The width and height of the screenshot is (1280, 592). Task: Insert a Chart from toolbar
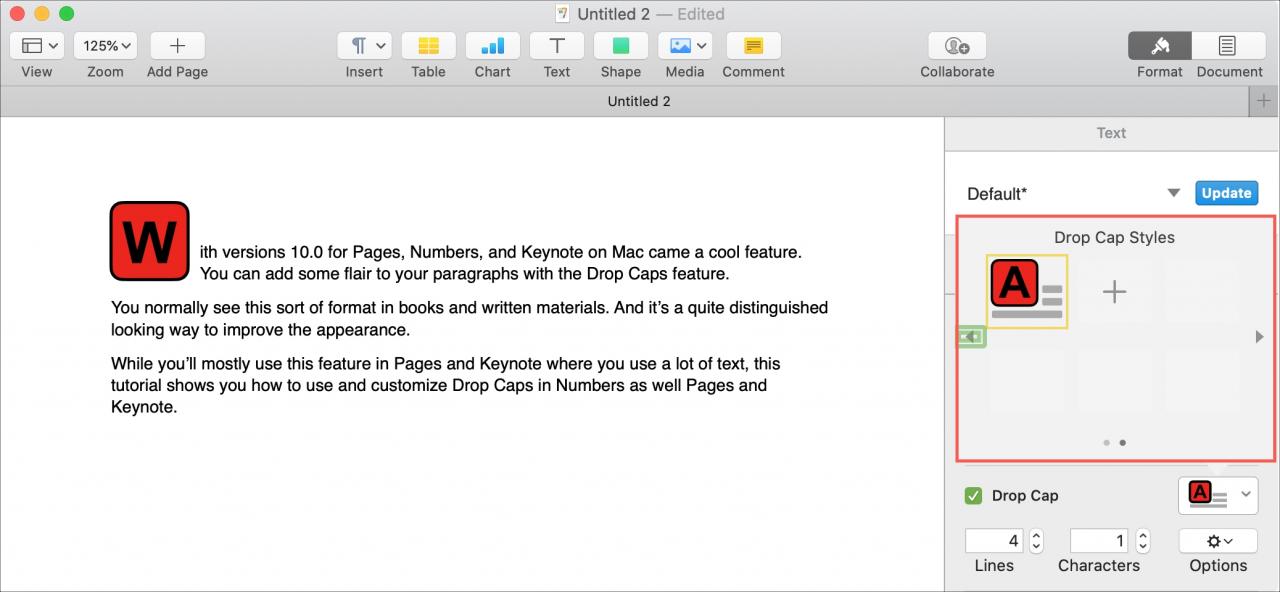coord(493,46)
